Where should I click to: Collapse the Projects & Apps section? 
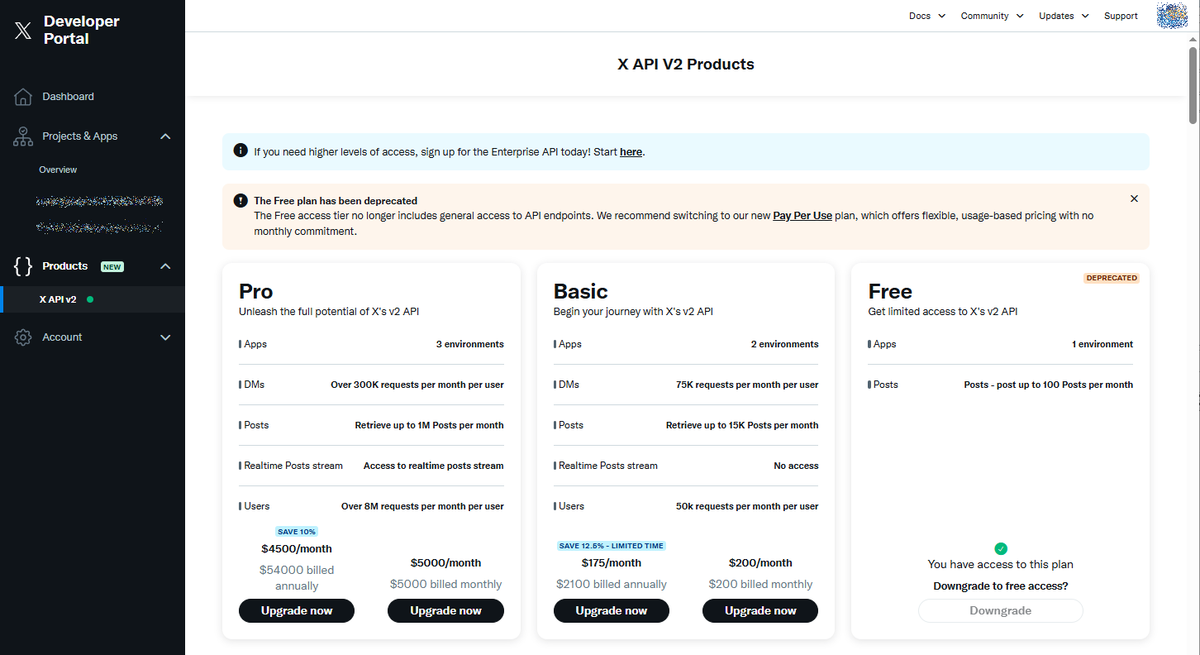(166, 136)
